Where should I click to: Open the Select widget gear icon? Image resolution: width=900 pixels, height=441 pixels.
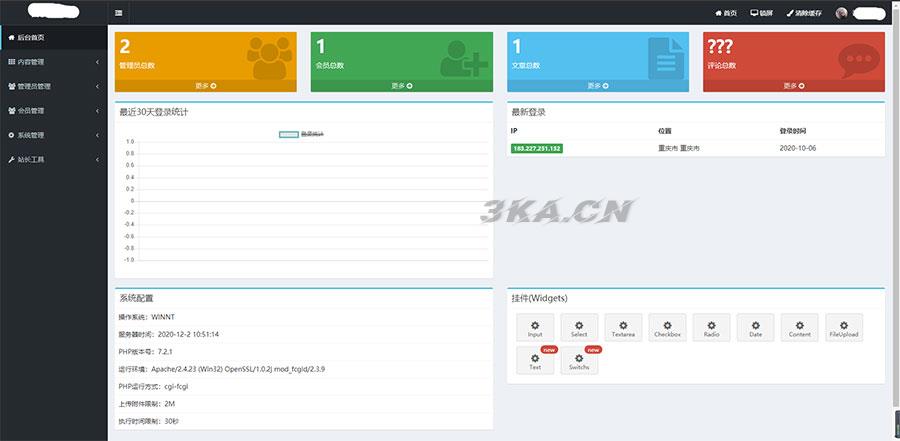[579, 327]
